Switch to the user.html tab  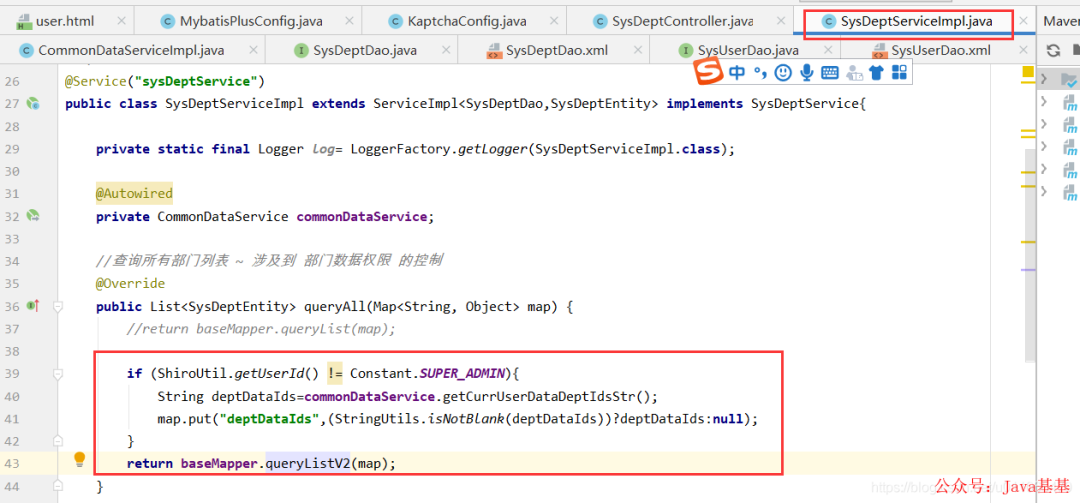(65, 21)
